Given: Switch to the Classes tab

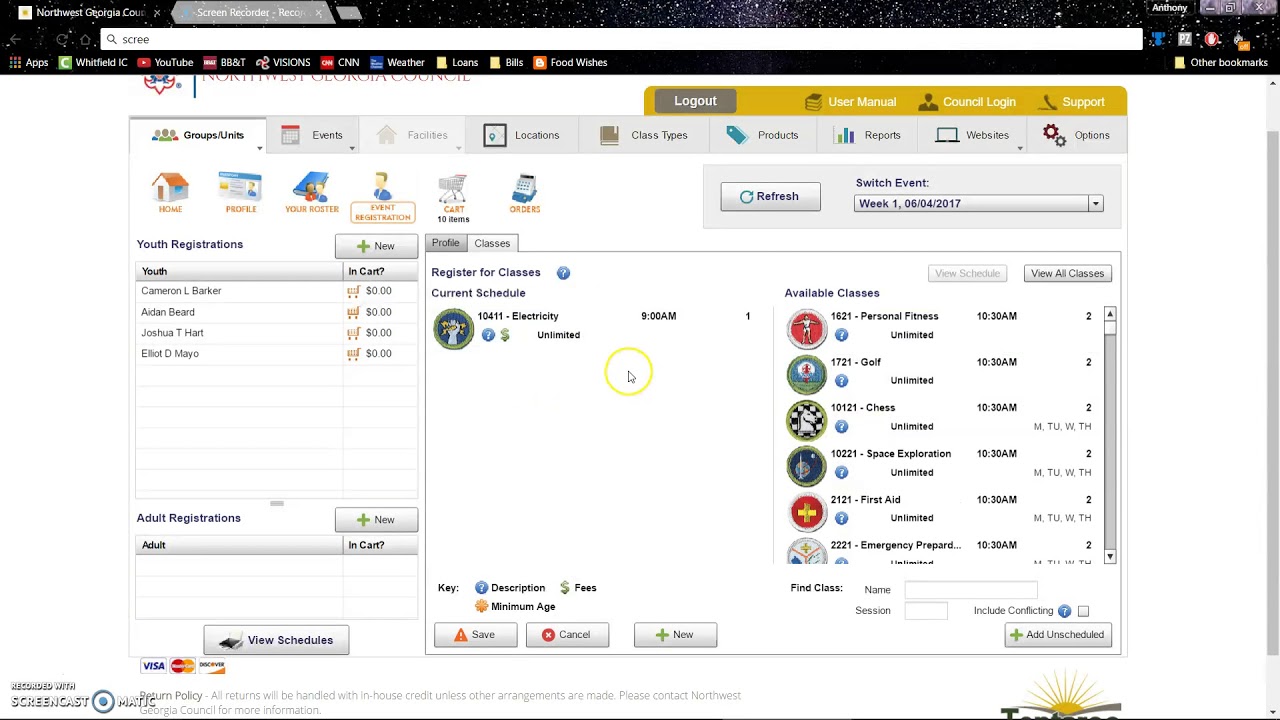Looking at the screenshot, I should coord(492,243).
